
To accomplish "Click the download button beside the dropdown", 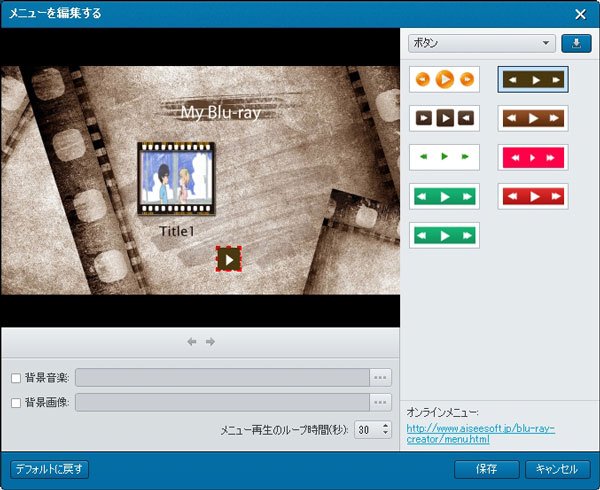I will coord(576,43).
